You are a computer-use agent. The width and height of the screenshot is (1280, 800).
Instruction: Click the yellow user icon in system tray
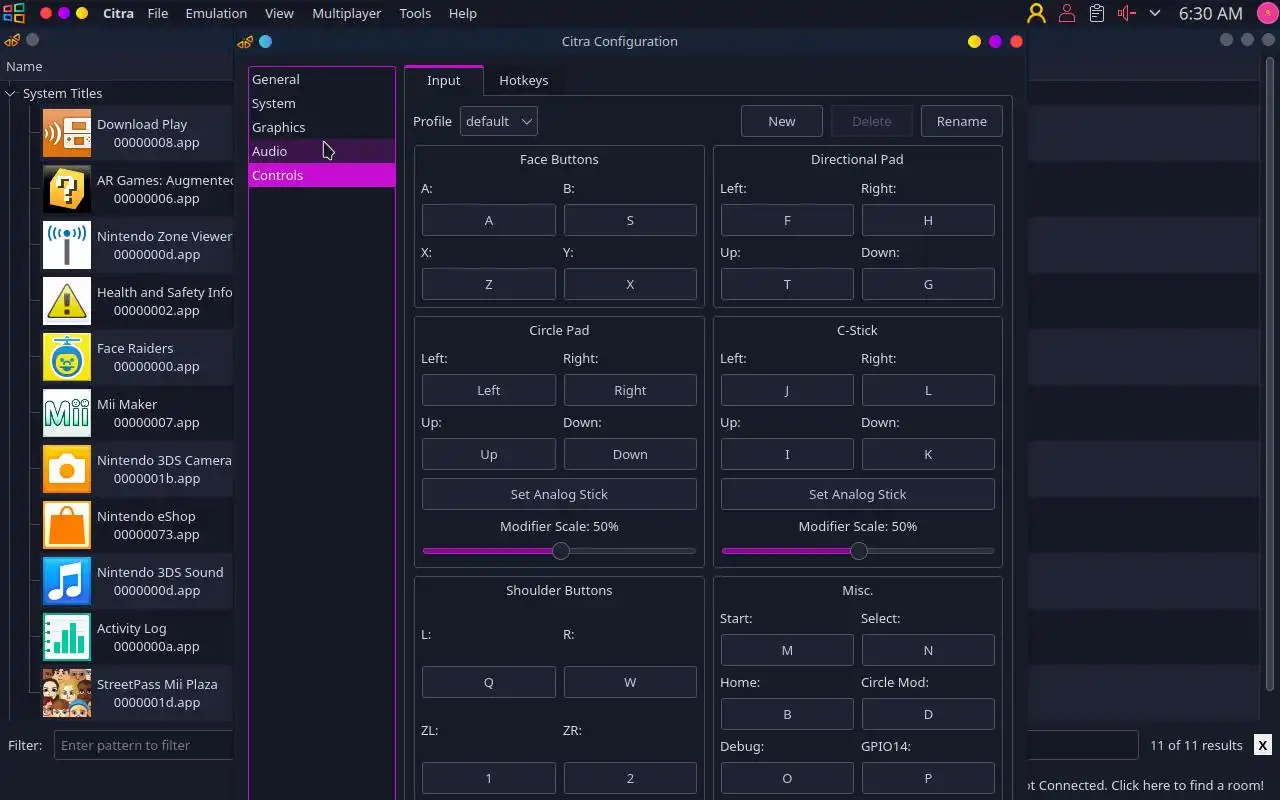1036,13
